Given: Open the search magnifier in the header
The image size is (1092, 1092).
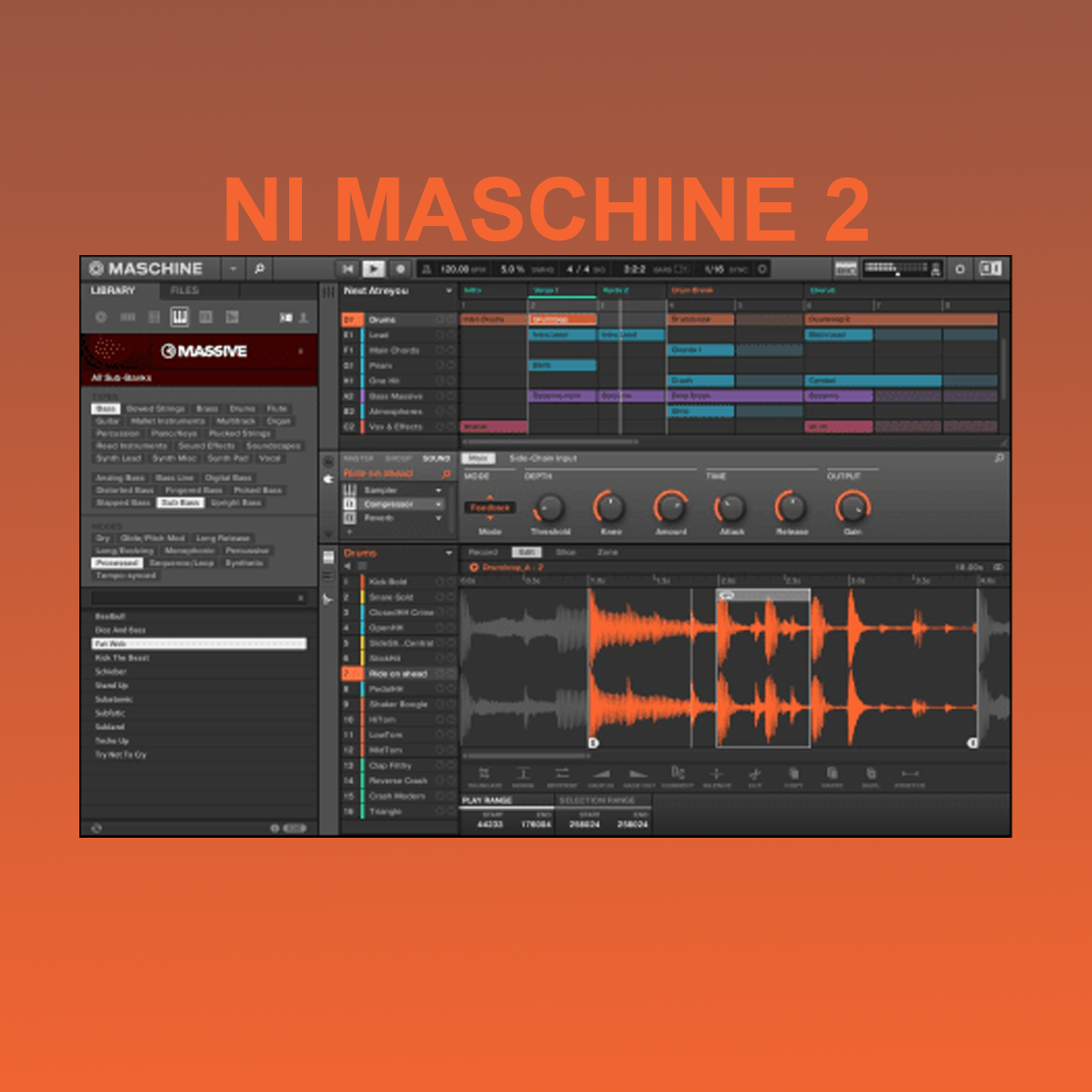Looking at the screenshot, I should point(259,269).
